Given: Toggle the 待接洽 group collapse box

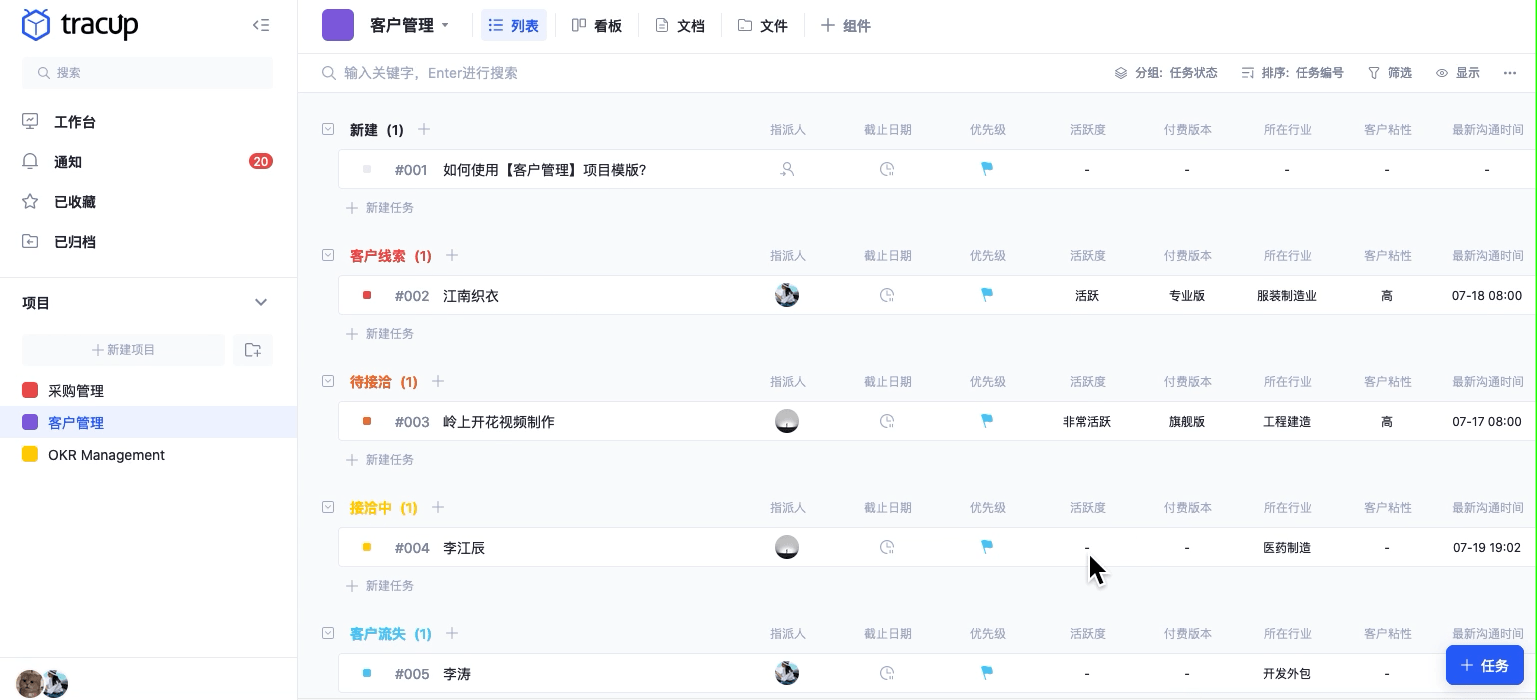Looking at the screenshot, I should (328, 381).
